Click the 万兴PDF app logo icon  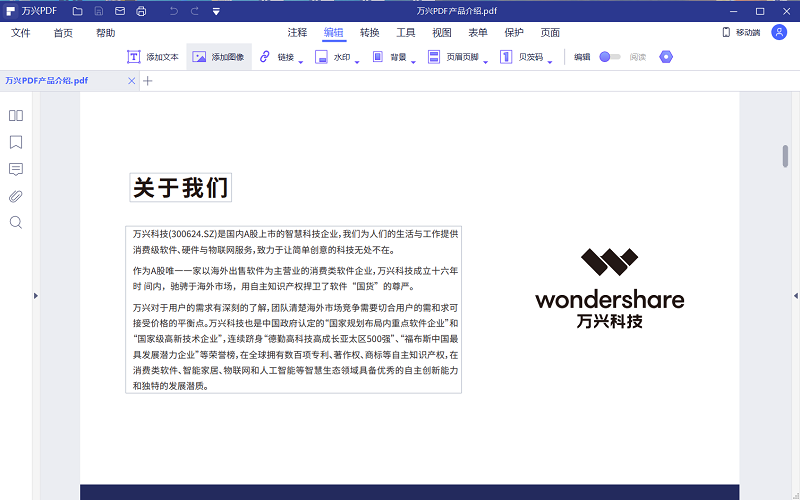pyautogui.click(x=10, y=11)
